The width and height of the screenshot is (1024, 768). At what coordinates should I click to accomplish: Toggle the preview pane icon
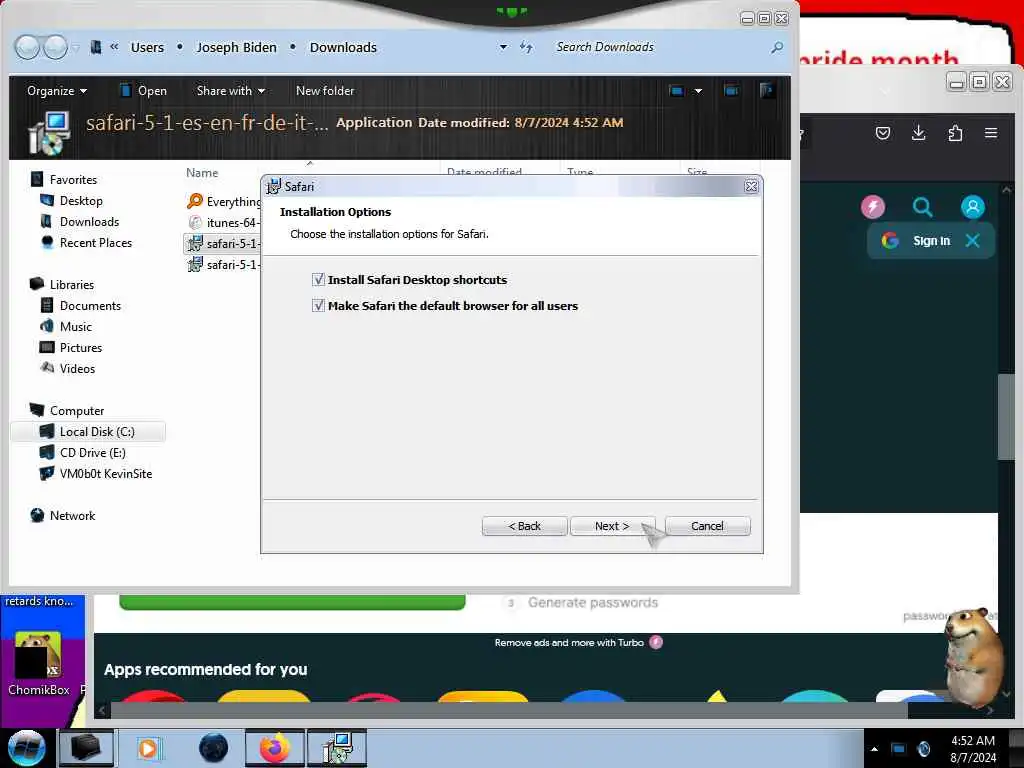(731, 91)
